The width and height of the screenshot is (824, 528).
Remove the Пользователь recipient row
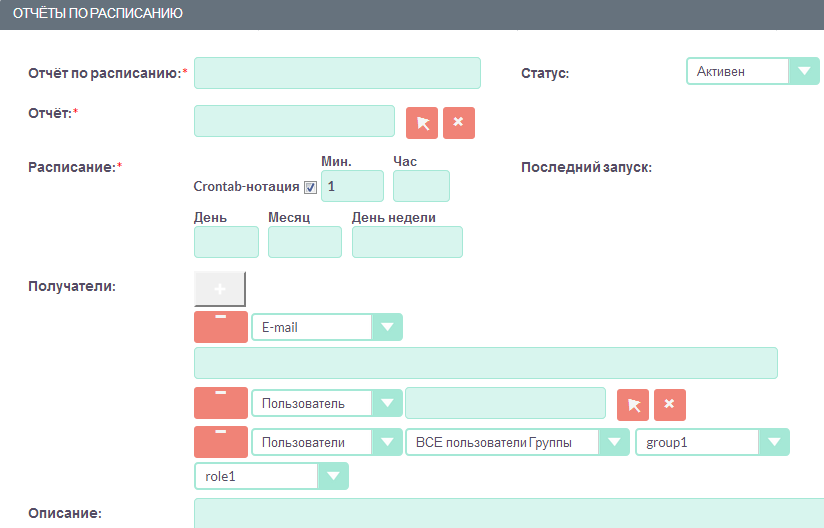(220, 404)
